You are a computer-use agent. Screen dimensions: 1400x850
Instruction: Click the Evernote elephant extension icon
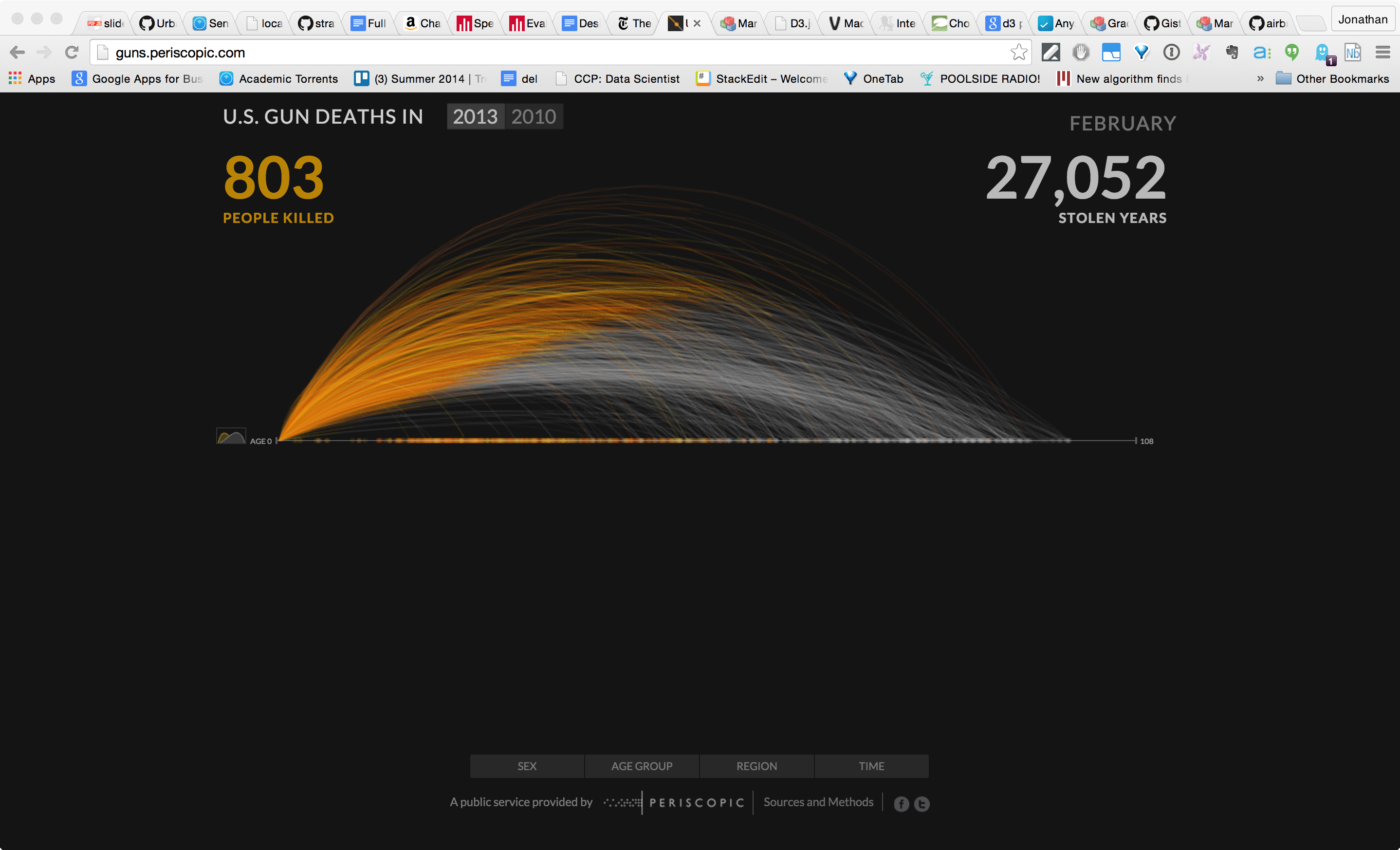[x=1232, y=52]
